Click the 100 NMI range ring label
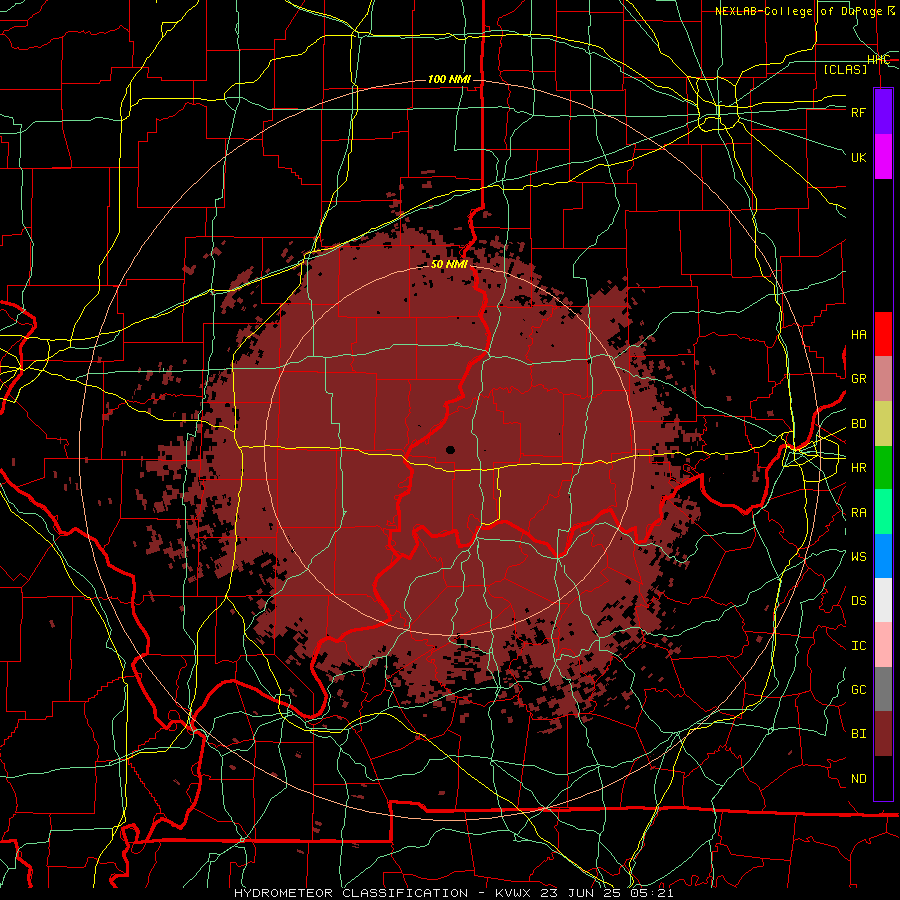Viewport: 900px width, 900px height. click(449, 79)
